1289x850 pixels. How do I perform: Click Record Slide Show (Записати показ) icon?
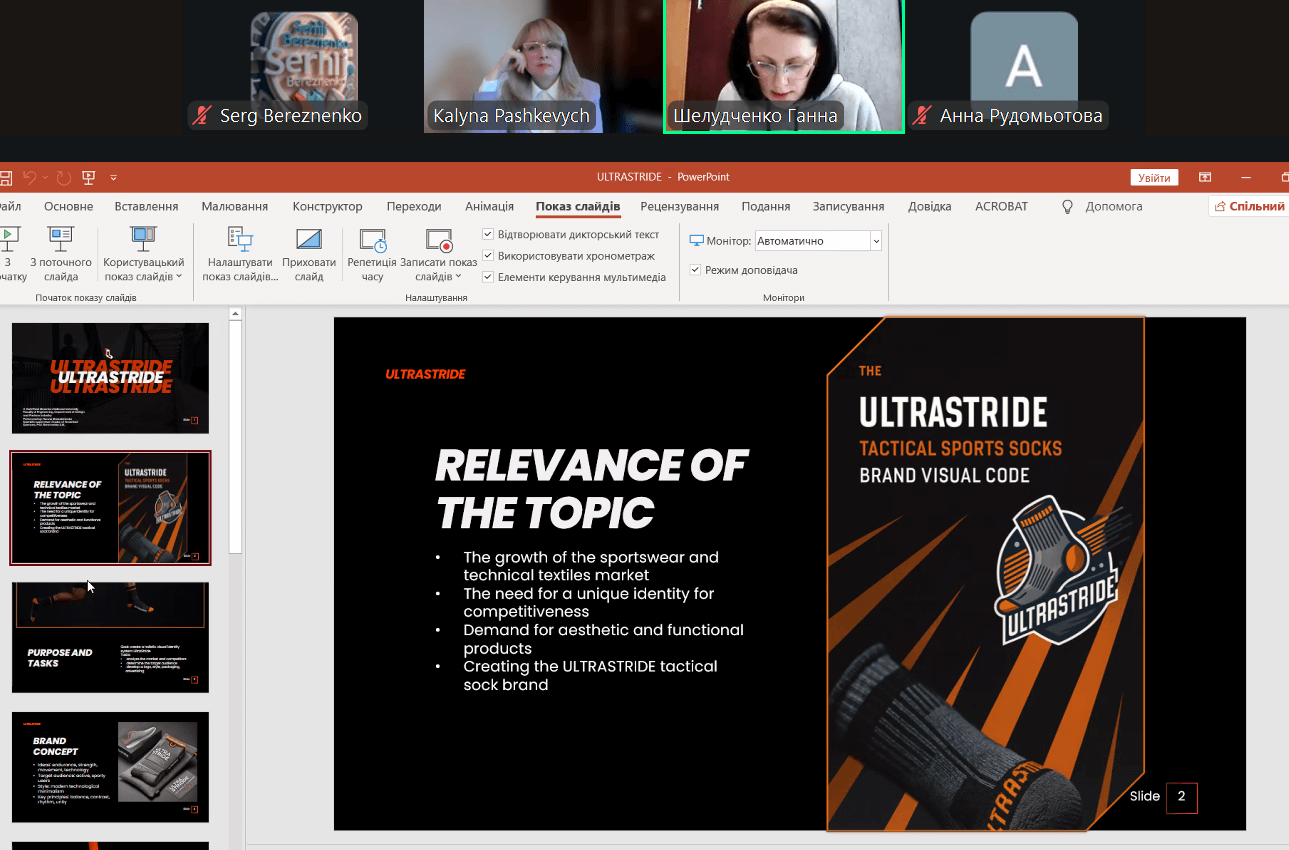point(439,239)
